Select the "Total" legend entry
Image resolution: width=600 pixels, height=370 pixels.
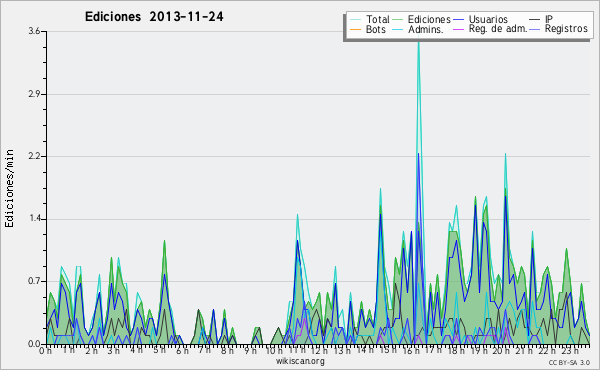tap(378, 19)
